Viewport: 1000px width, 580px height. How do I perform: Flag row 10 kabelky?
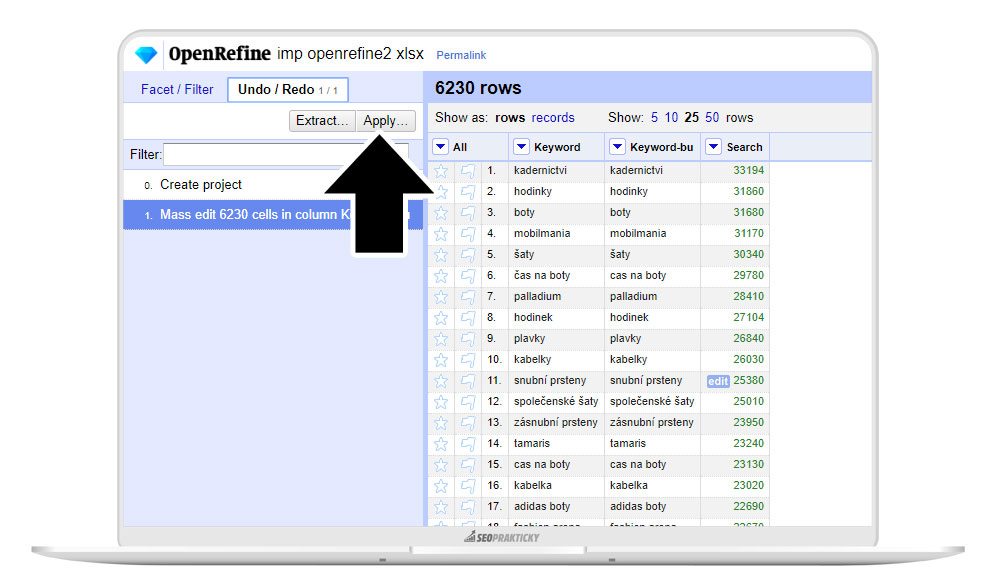tap(467, 361)
